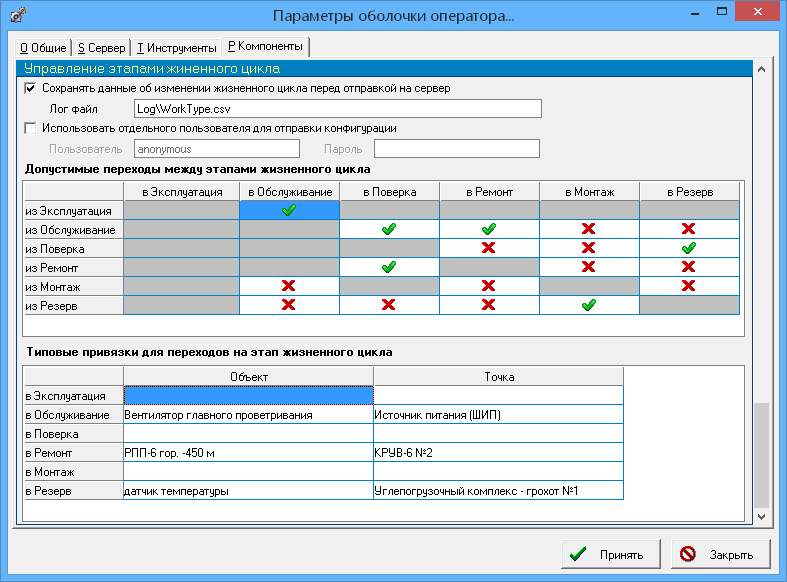Click the Лог файл input field
The image size is (787, 582).
[x=338, y=109]
